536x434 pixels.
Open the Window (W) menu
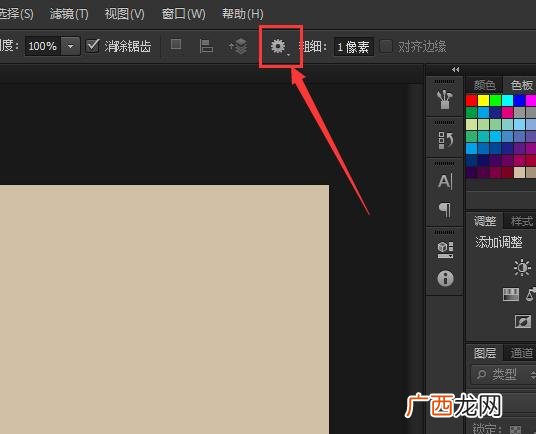point(183,14)
